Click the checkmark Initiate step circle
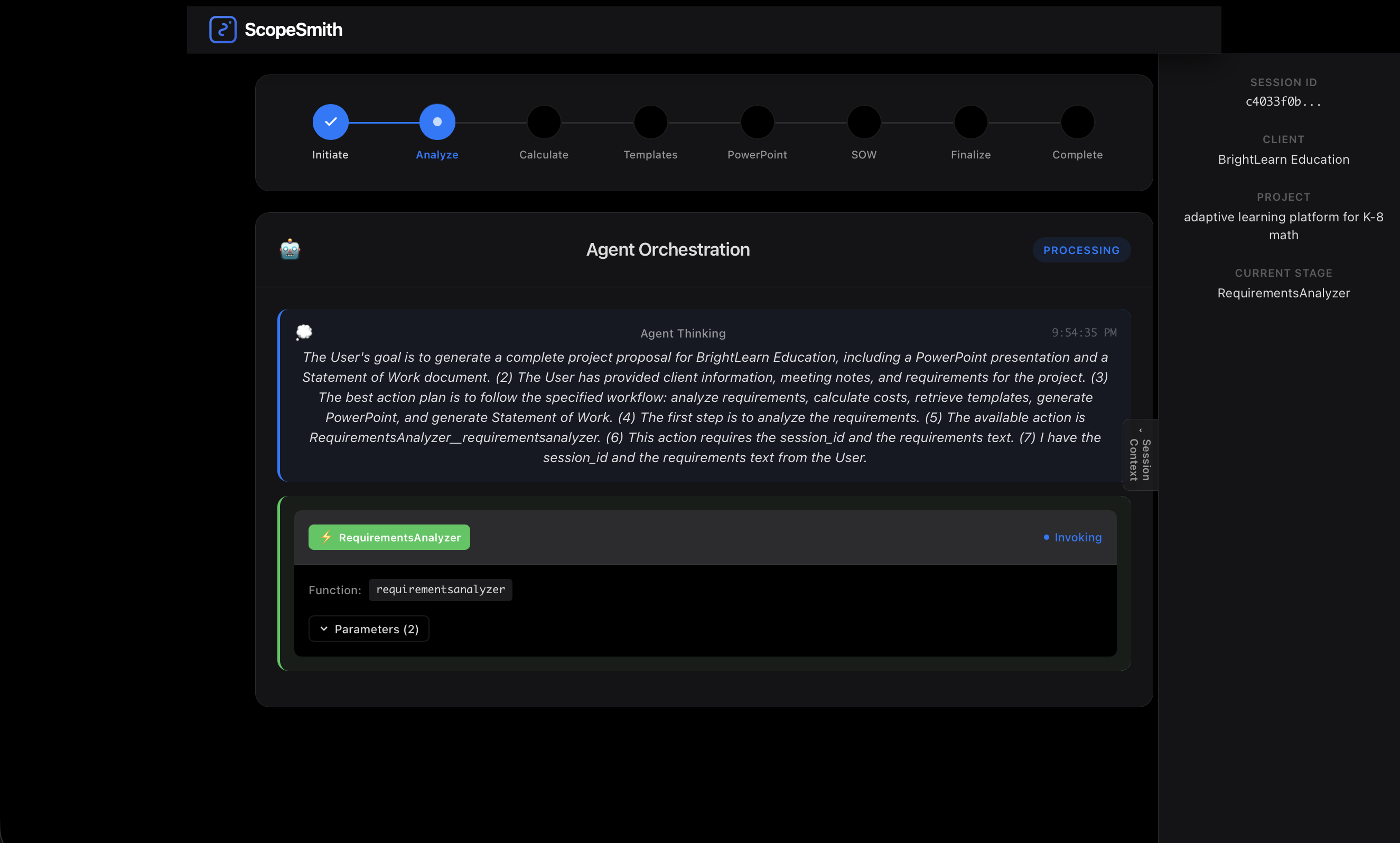Viewport: 1400px width, 843px height. point(330,121)
